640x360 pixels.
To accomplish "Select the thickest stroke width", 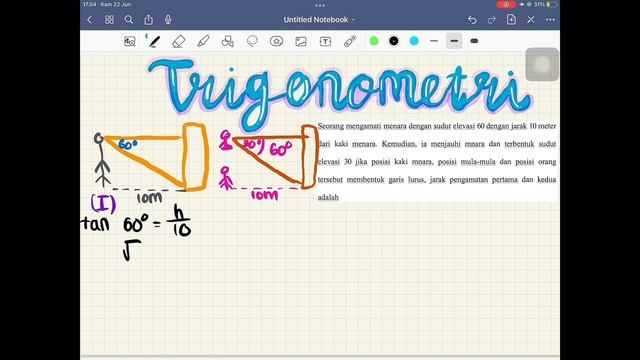I will point(474,41).
